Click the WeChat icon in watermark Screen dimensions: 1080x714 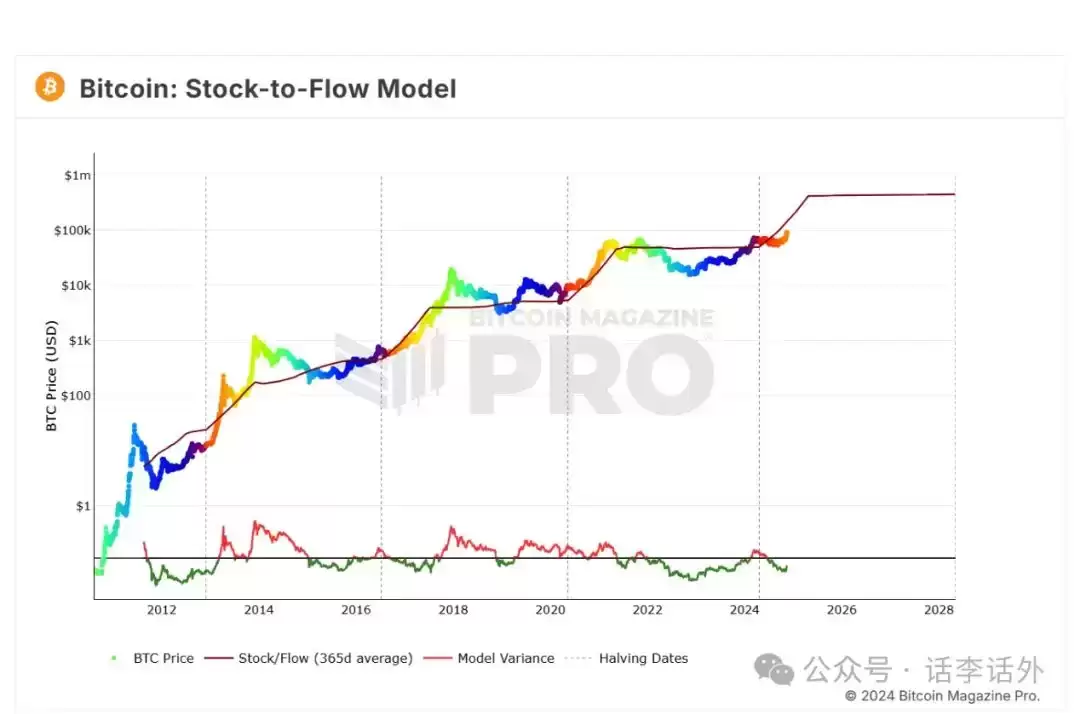click(x=773, y=669)
